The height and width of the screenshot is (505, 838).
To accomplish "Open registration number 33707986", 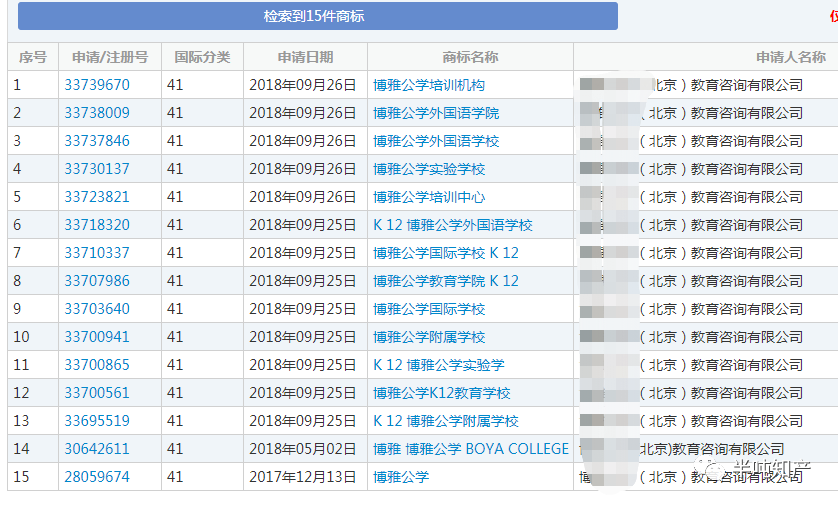I will [97, 281].
